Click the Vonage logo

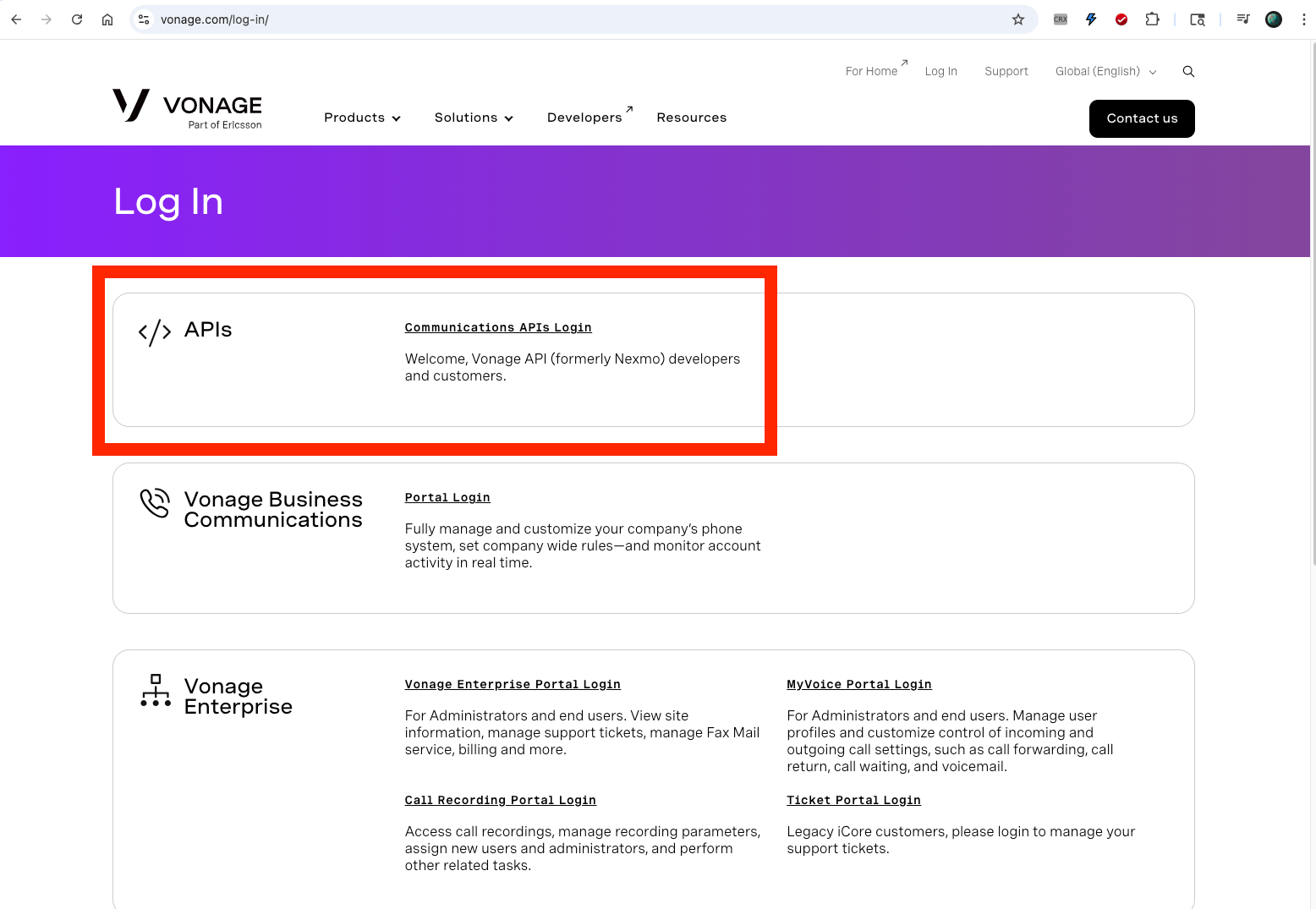[187, 109]
